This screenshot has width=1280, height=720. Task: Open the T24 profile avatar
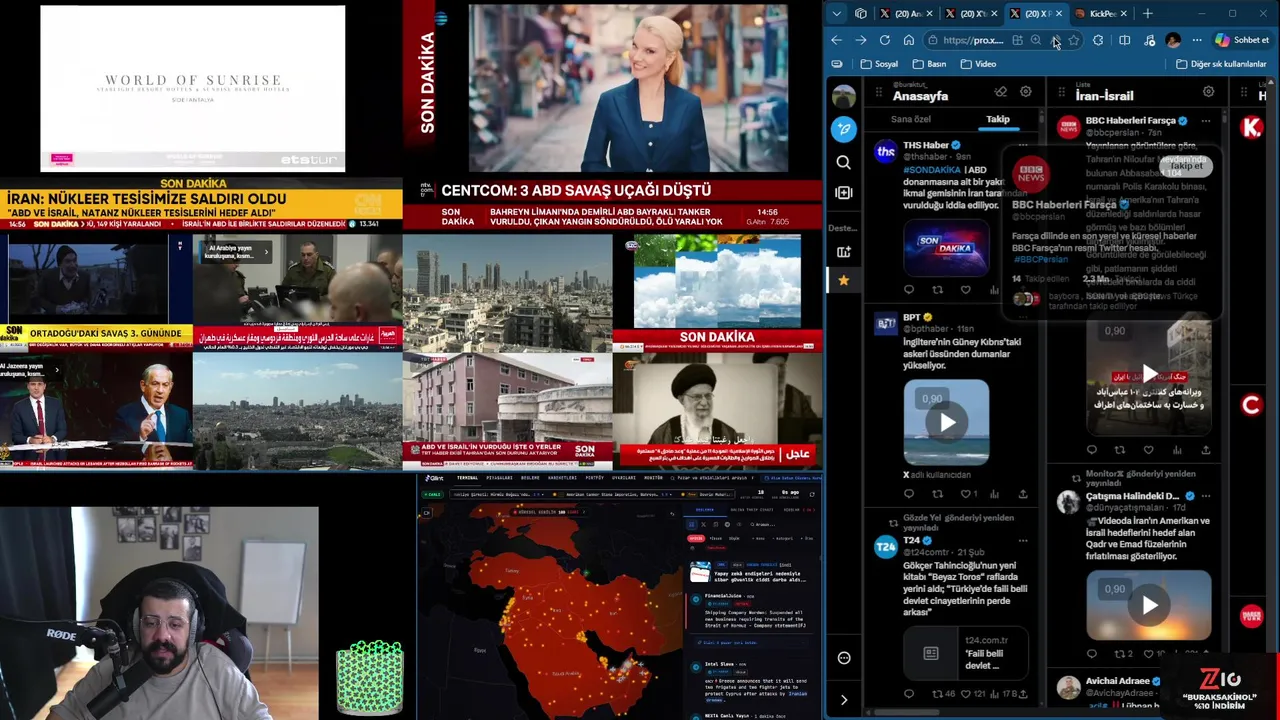pos(885,546)
